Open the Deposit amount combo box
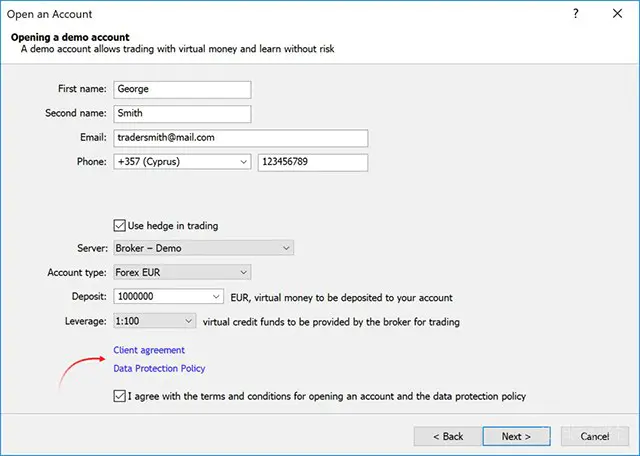Viewport: 640px width, 456px height. coord(168,296)
